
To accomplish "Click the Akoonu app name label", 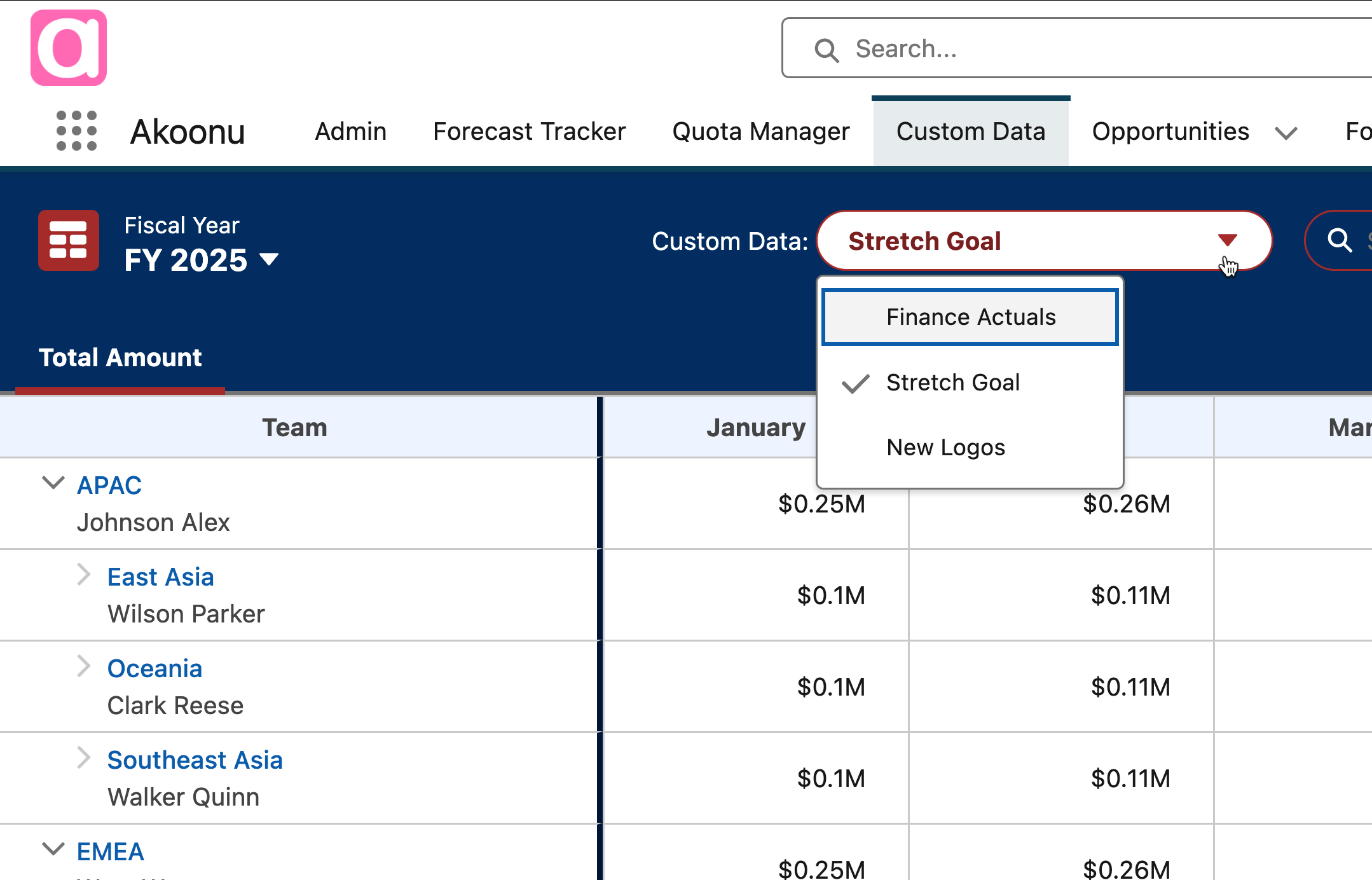I will point(188,132).
